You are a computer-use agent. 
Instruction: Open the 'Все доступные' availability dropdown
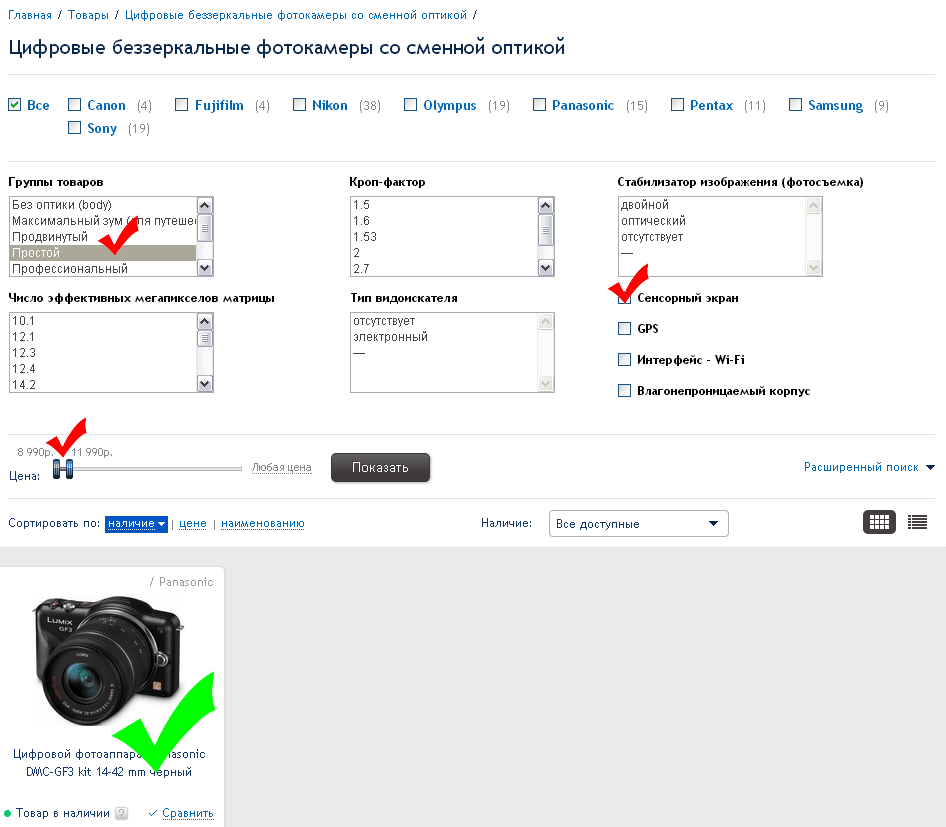638,524
